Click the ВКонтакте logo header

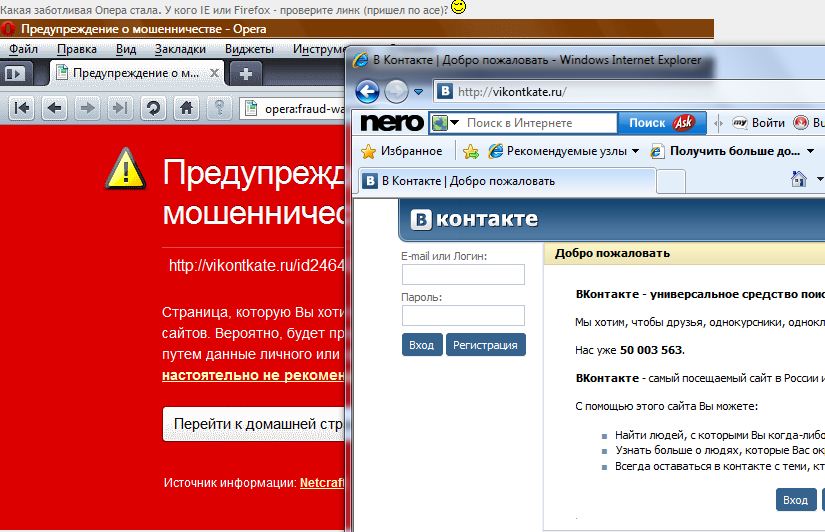click(474, 219)
